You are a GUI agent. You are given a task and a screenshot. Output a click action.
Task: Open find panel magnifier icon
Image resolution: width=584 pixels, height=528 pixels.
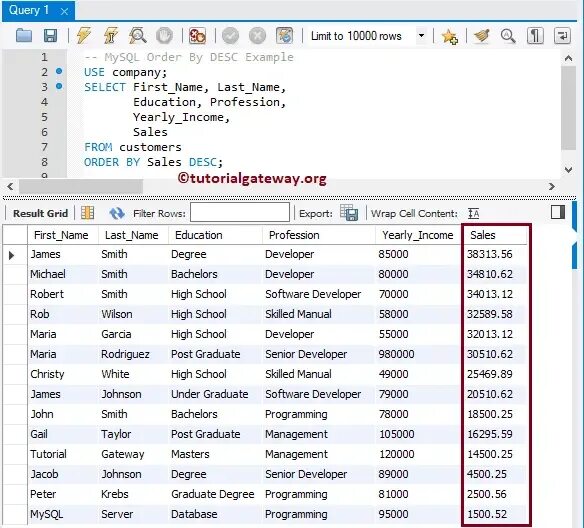click(x=508, y=36)
